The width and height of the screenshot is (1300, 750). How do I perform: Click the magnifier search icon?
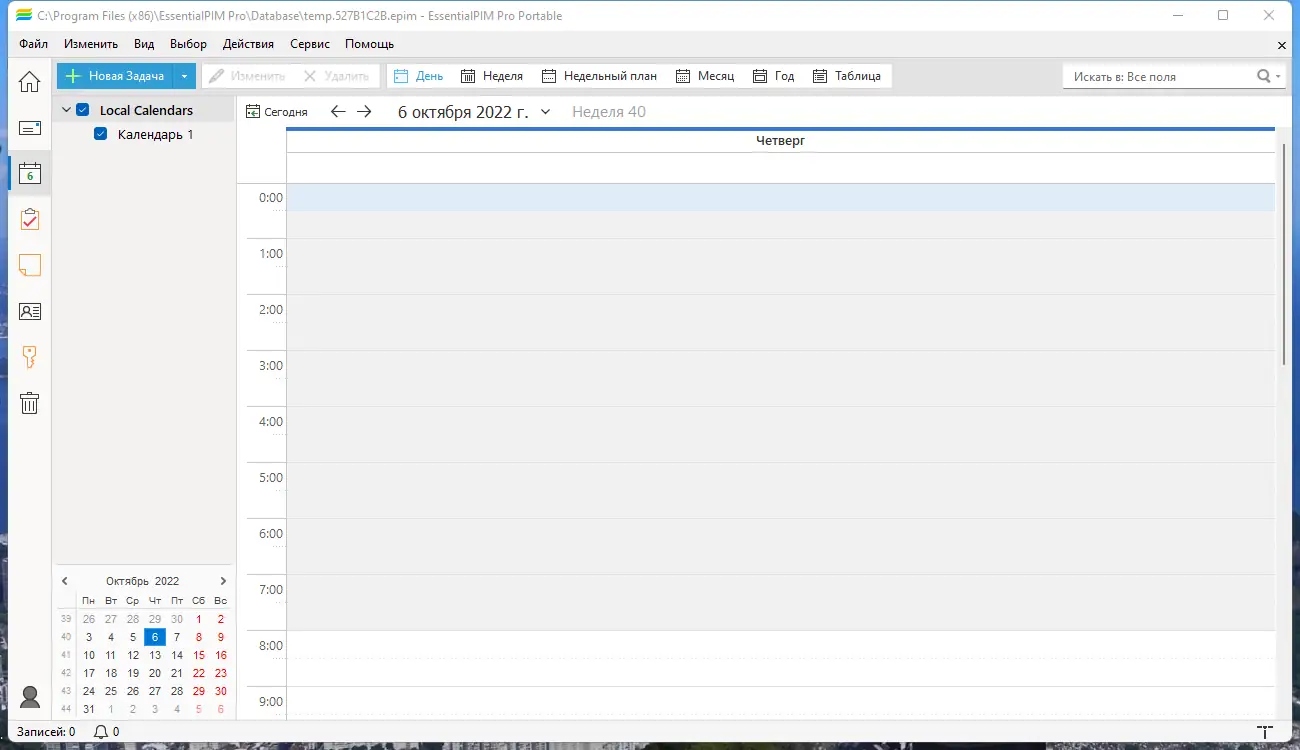click(x=1264, y=76)
